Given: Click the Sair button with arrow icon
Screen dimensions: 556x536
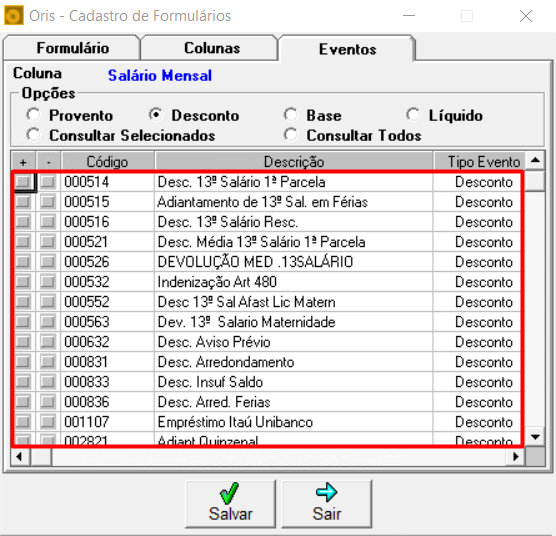Looking at the screenshot, I should (327, 504).
